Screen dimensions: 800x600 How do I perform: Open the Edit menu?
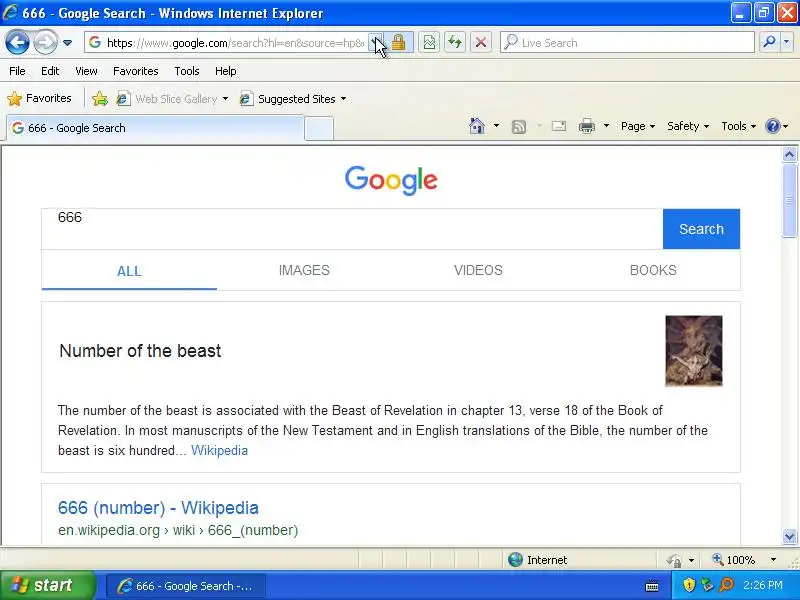(50, 71)
